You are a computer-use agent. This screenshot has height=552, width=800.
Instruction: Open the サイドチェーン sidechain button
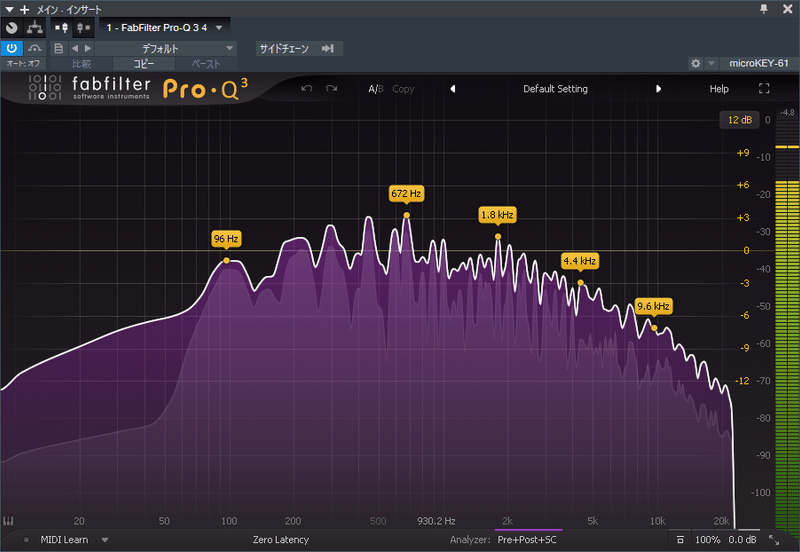pos(298,48)
